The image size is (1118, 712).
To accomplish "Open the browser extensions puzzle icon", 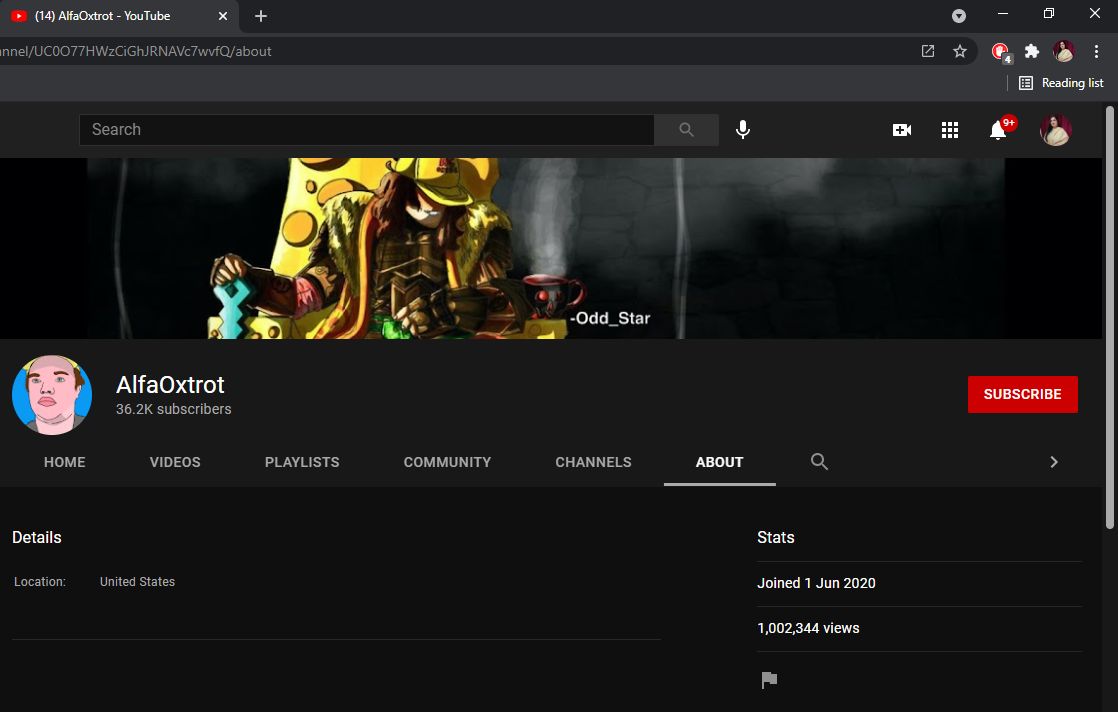I will (1031, 51).
